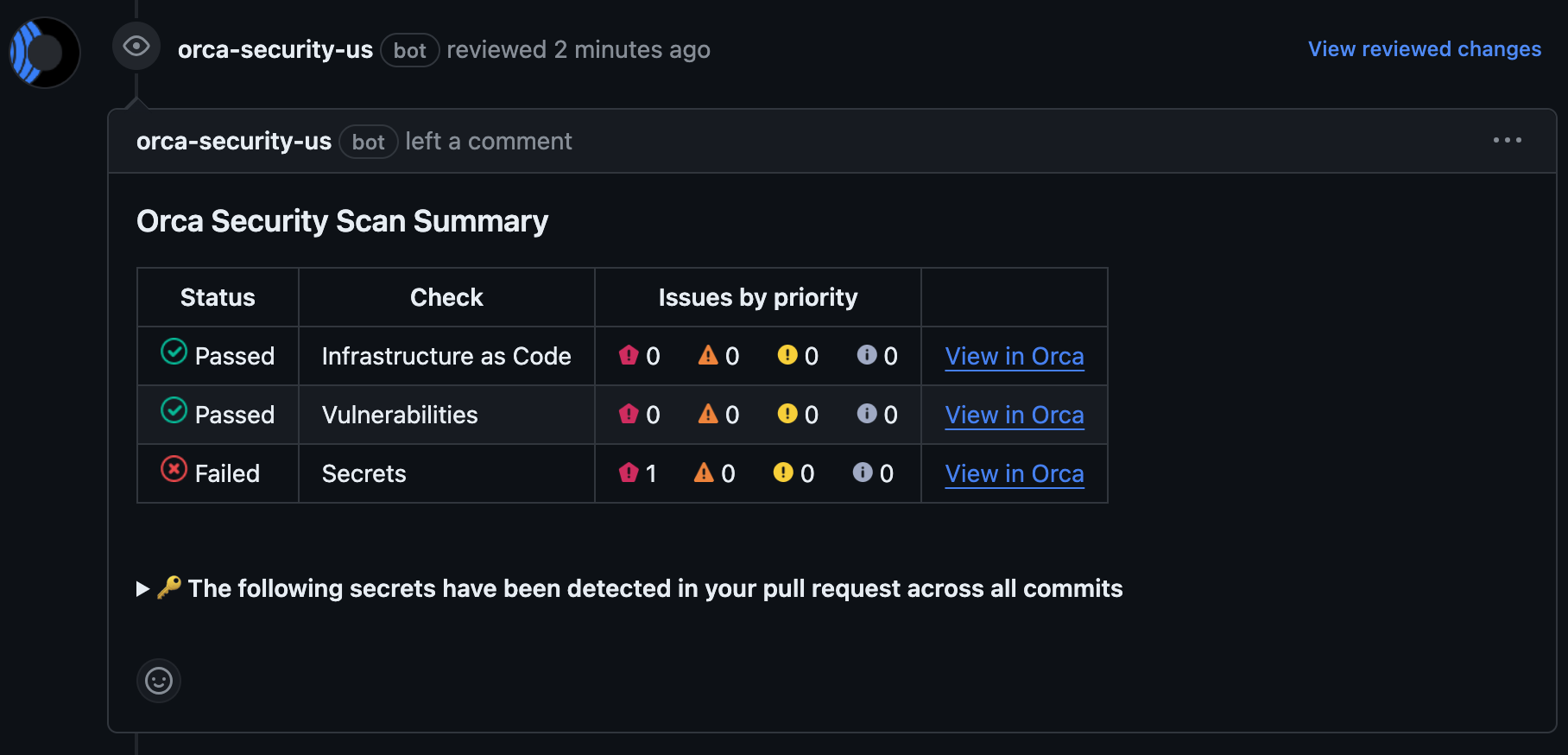Viewport: 1568px width, 755px height.
Task: Select 'Passed' text in Vulnerabilities row
Action: 235,415
